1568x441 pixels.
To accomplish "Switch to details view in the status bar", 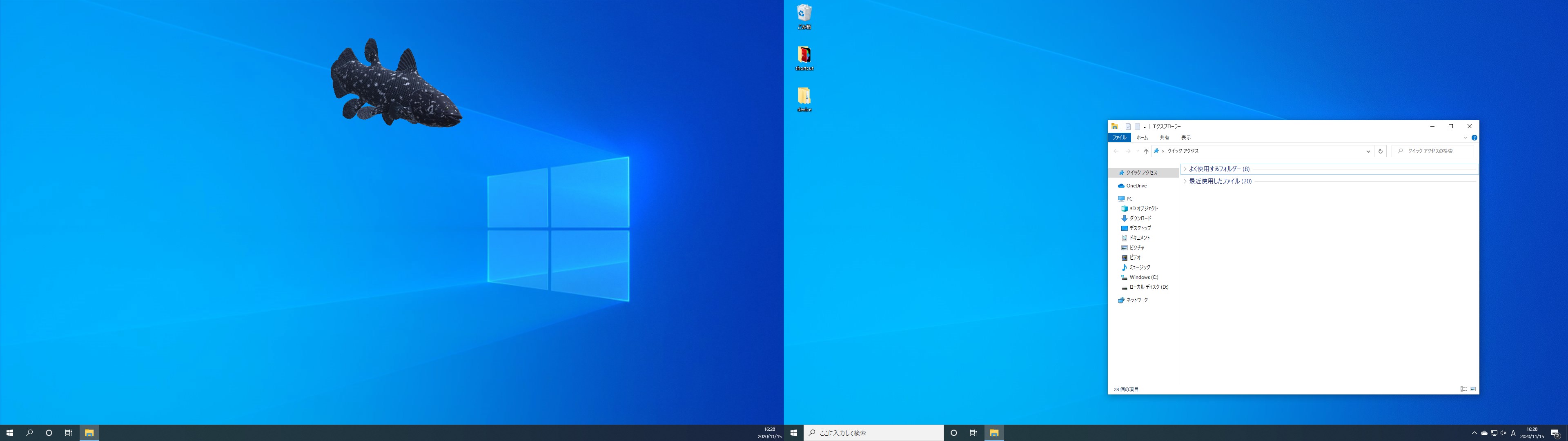I will coord(1463,389).
